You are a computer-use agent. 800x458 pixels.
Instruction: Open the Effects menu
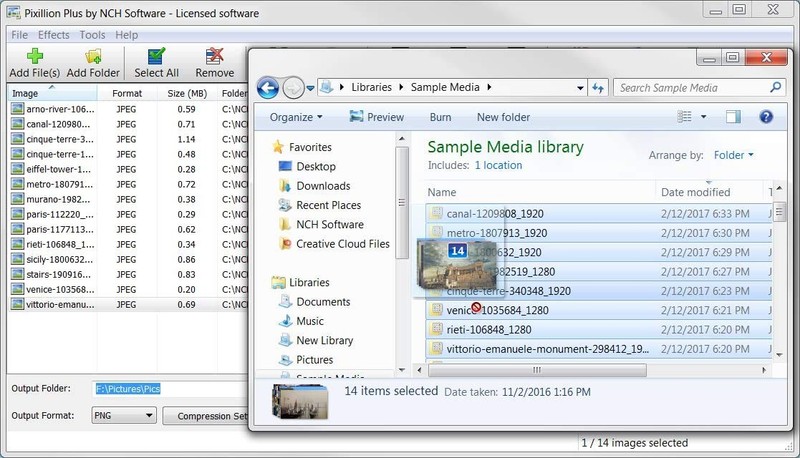click(x=54, y=35)
